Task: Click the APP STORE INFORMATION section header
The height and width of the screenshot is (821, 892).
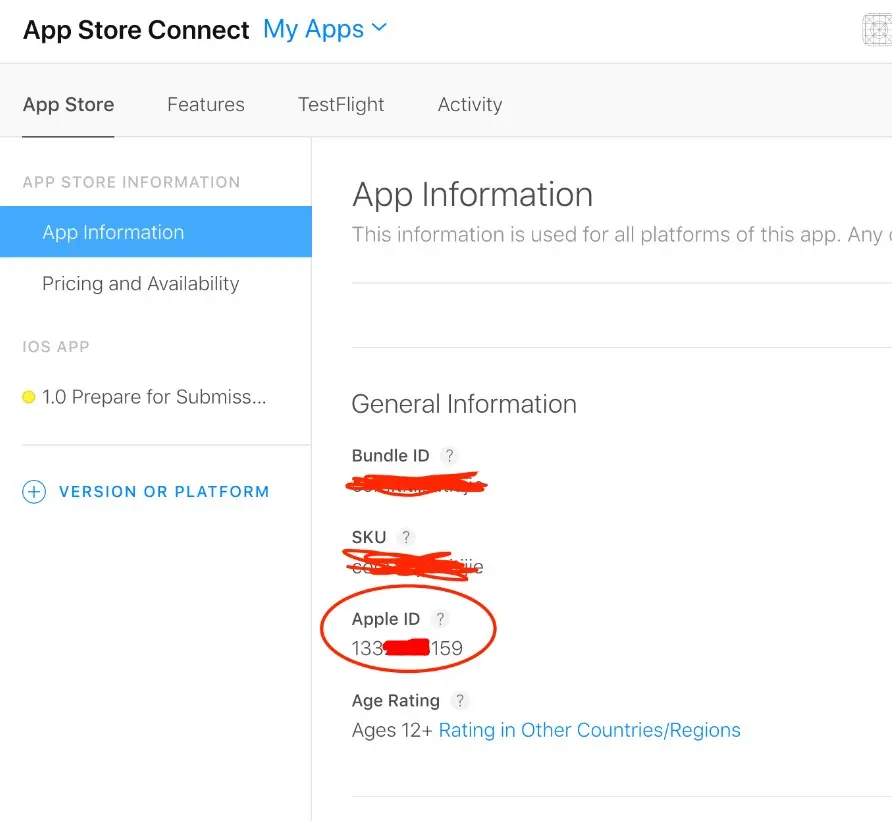Action: click(x=131, y=182)
